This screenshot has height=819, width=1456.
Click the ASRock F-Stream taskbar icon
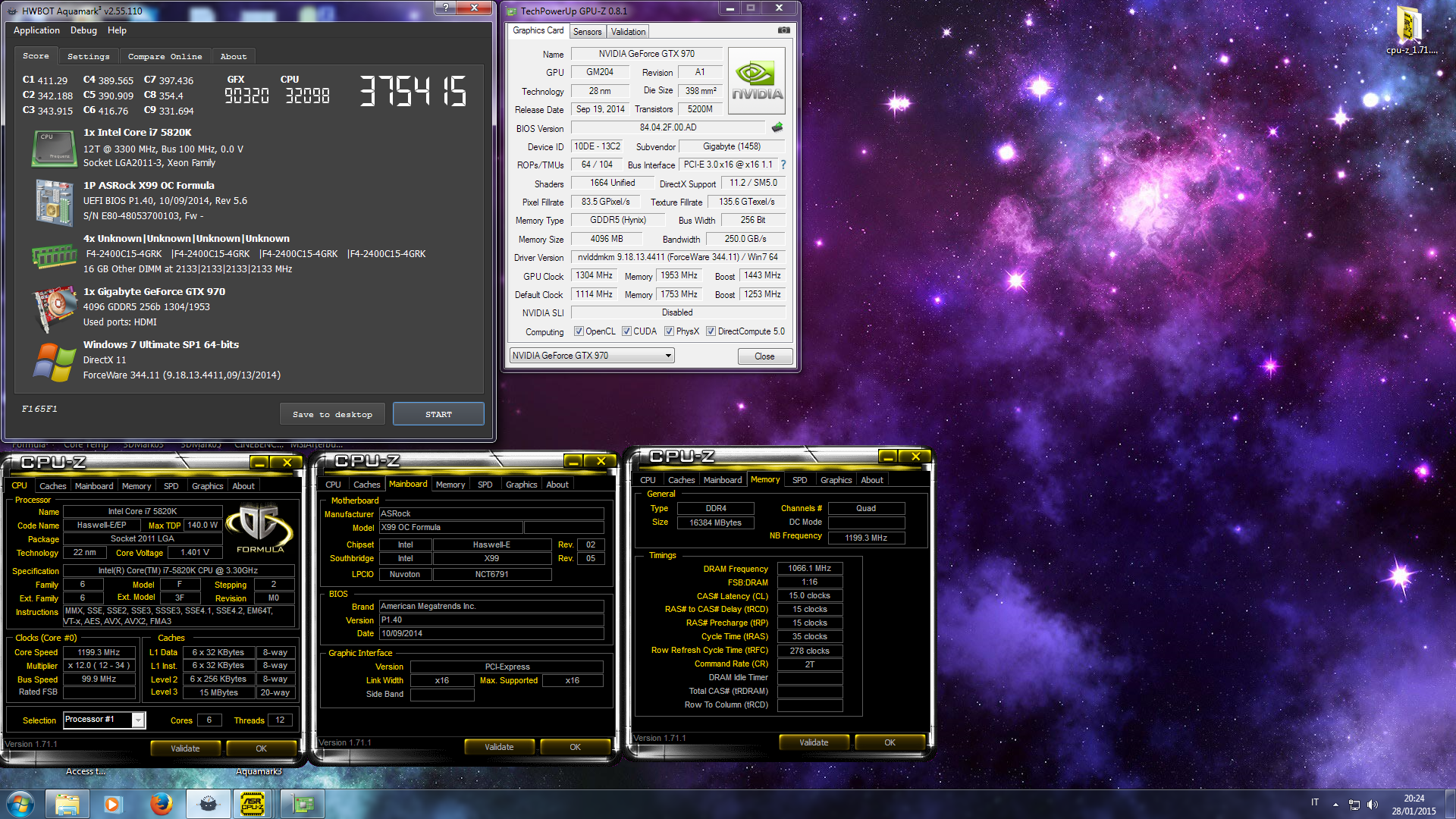(253, 804)
